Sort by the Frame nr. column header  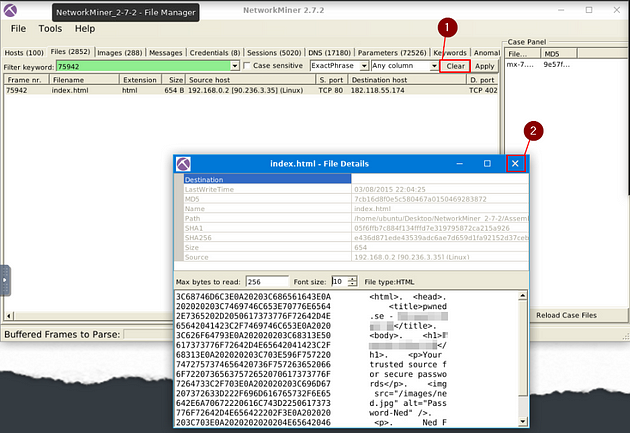click(x=27, y=80)
